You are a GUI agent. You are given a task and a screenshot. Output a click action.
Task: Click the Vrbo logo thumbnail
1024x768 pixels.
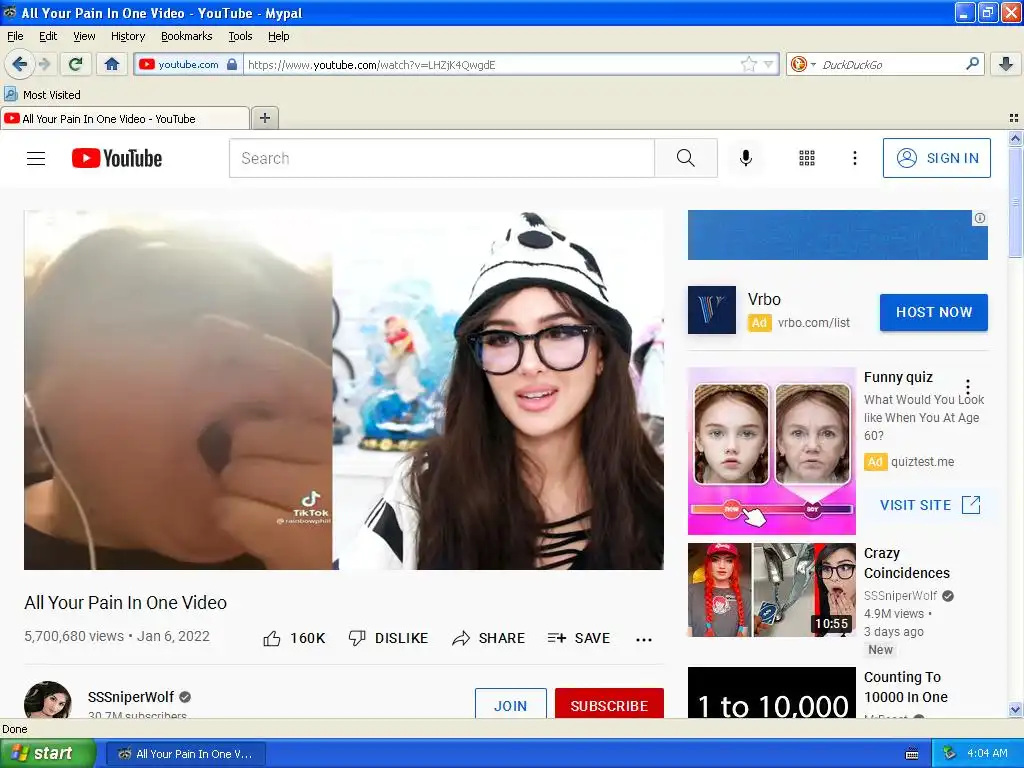coord(712,310)
